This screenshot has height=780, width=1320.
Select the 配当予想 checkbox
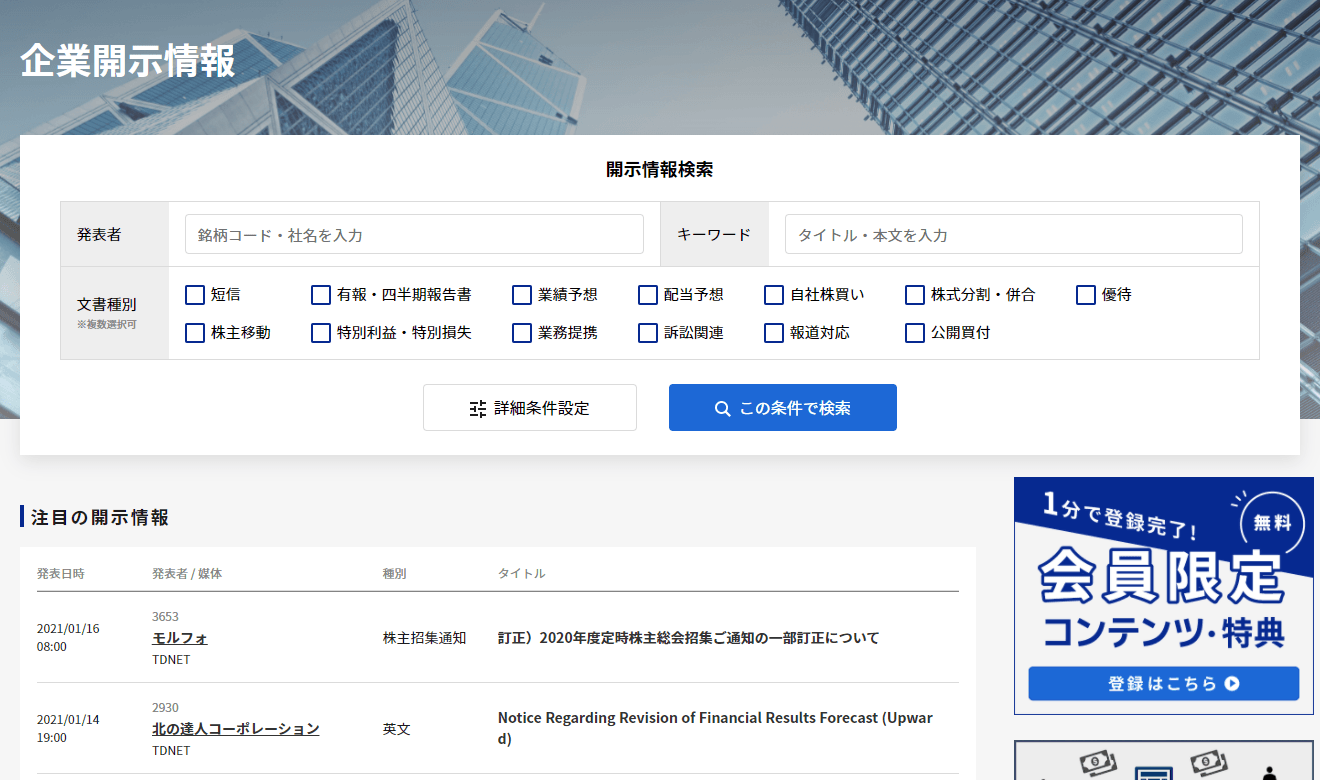[648, 295]
